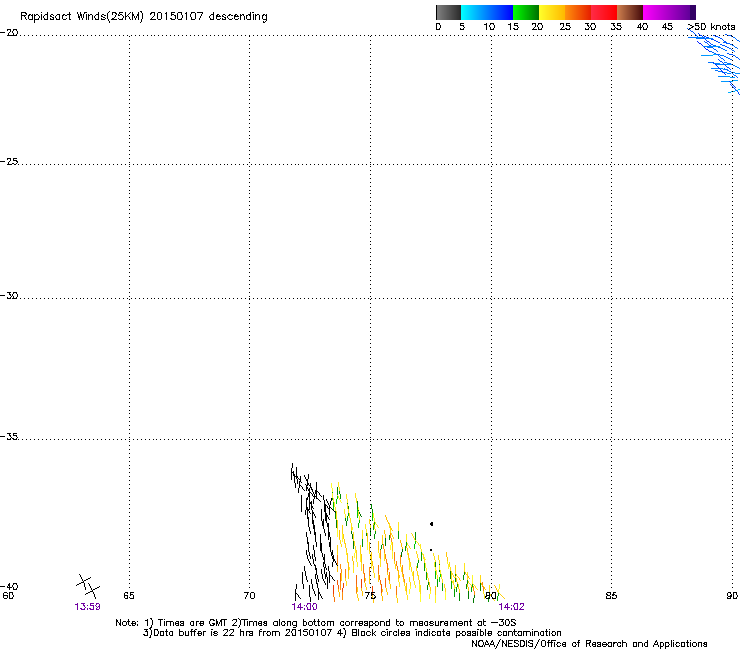This screenshot has width=740, height=650.
Task: Click the 14:02 time label
Action: 512,607
